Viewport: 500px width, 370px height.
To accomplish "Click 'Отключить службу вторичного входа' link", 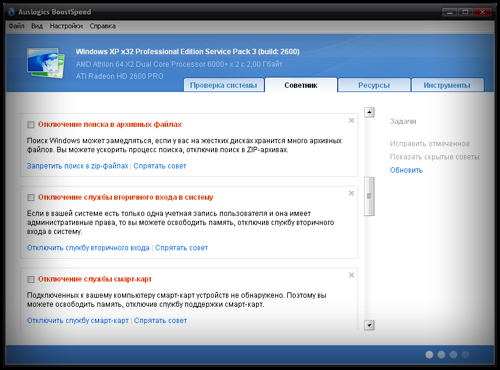I will [x=88, y=248].
